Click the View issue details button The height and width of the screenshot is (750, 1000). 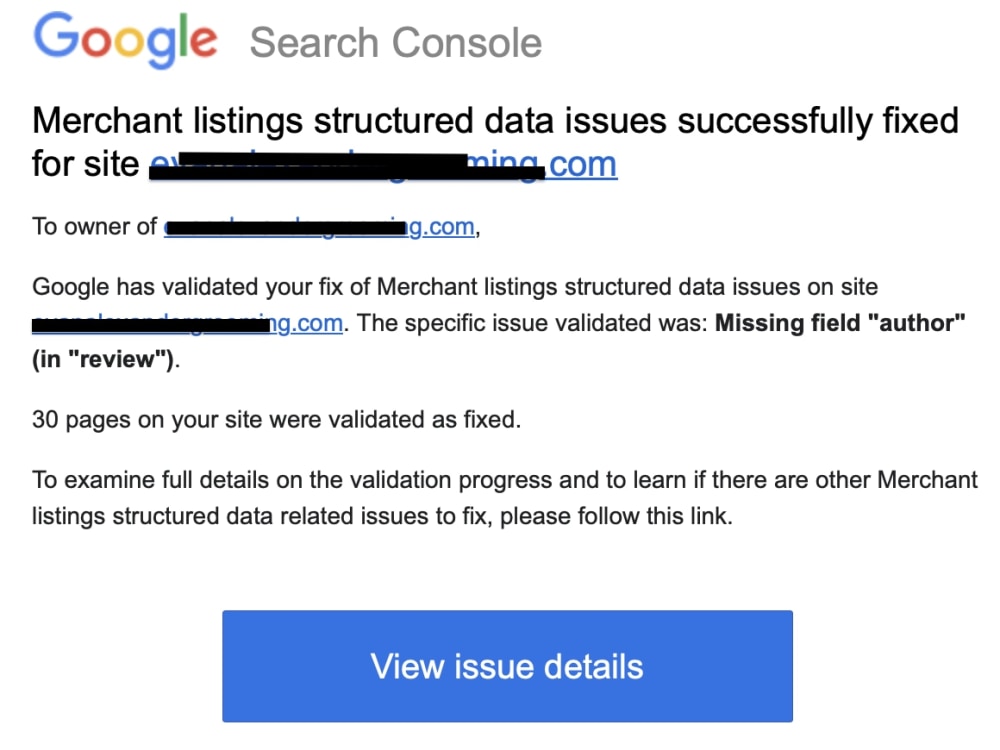coord(508,666)
